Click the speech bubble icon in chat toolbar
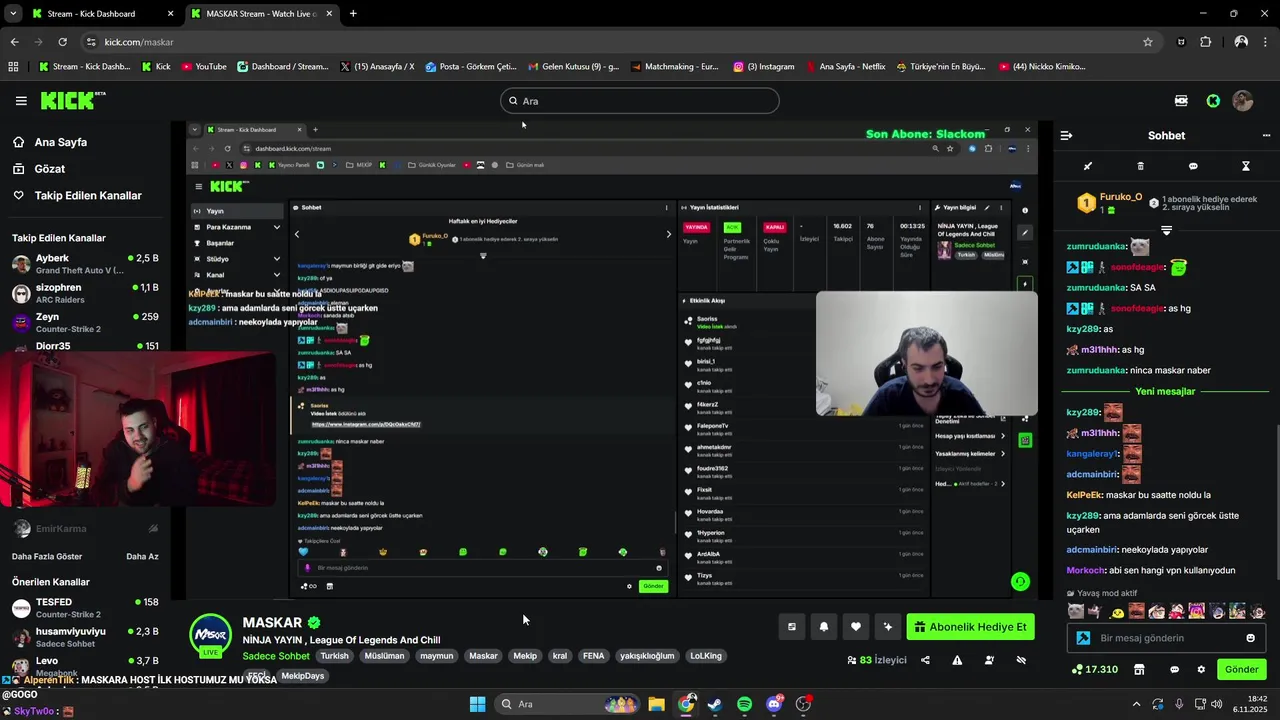Viewport: 1280px width, 720px height. pos(1193,166)
